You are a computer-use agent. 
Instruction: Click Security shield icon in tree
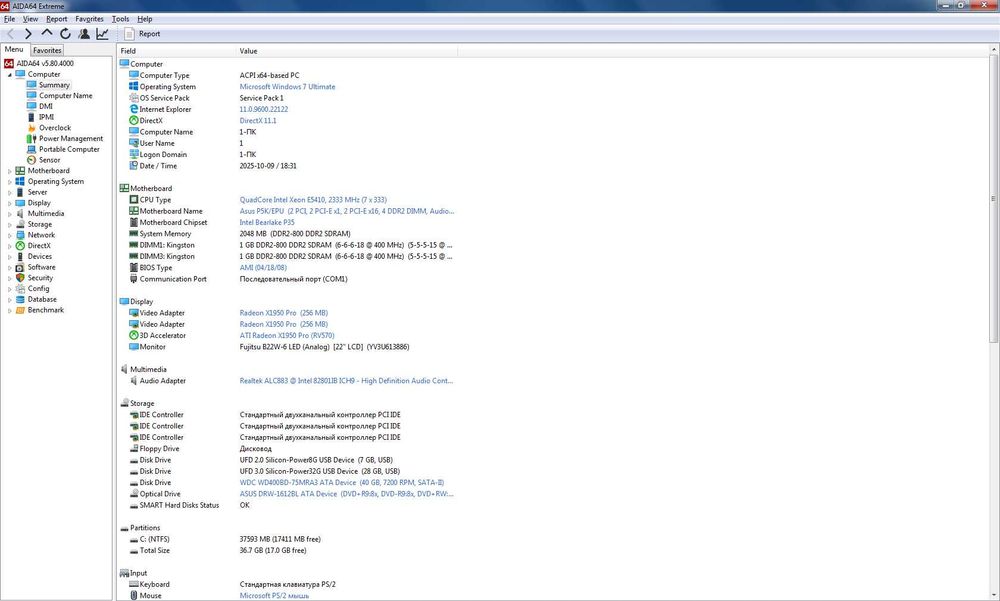[20, 278]
